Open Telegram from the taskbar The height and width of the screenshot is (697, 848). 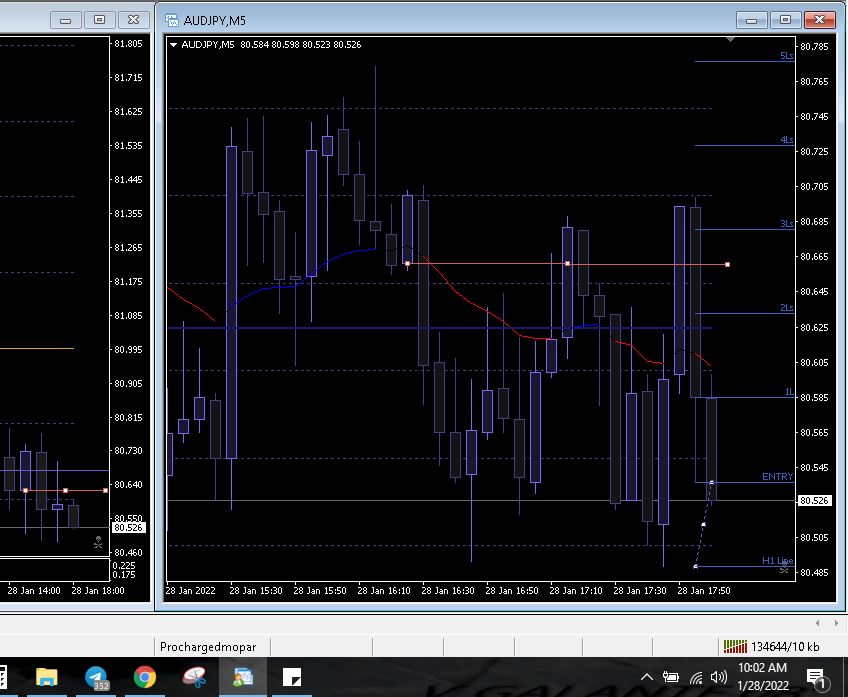tap(97, 678)
